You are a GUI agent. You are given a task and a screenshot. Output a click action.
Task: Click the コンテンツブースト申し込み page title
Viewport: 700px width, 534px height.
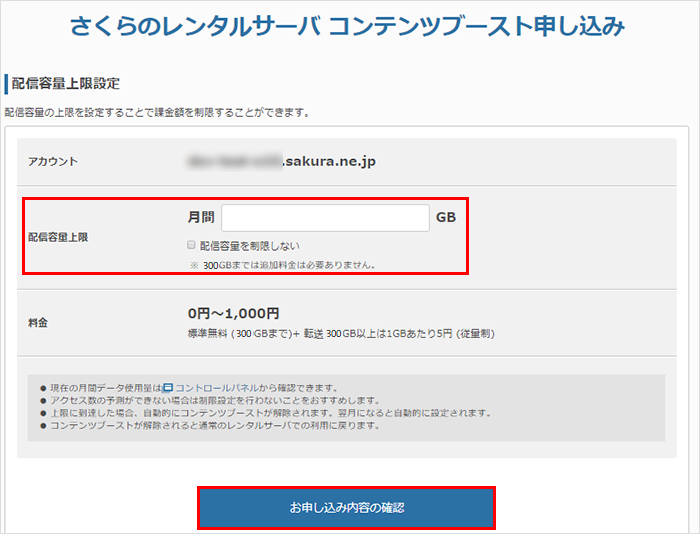[x=348, y=27]
